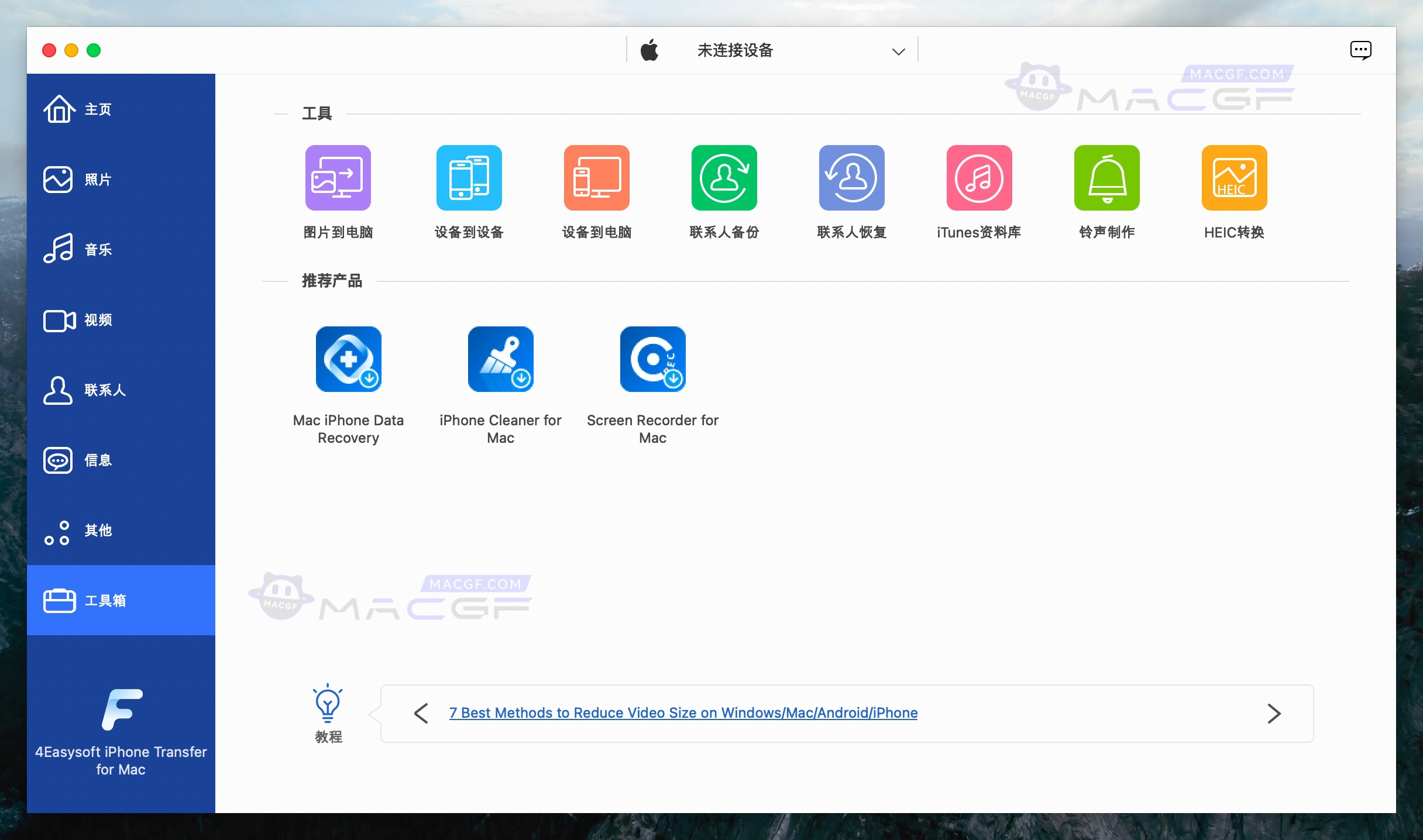The height and width of the screenshot is (840, 1423).
Task: Open the video size reduction tutorial link
Action: pyautogui.click(x=682, y=713)
